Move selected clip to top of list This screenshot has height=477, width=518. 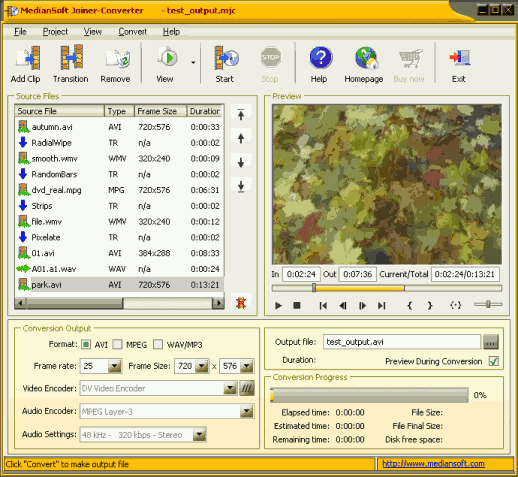241,114
